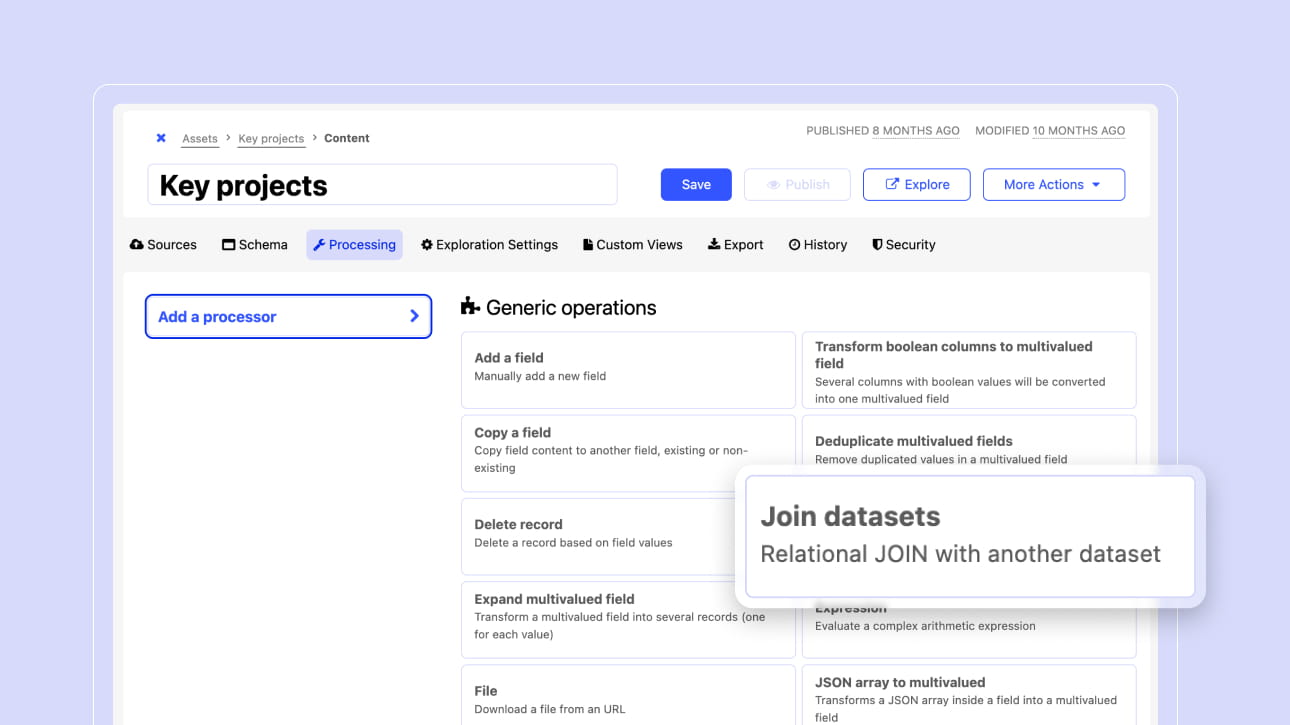The width and height of the screenshot is (1290, 725).
Task: Open the Export tab
Action: coord(735,245)
